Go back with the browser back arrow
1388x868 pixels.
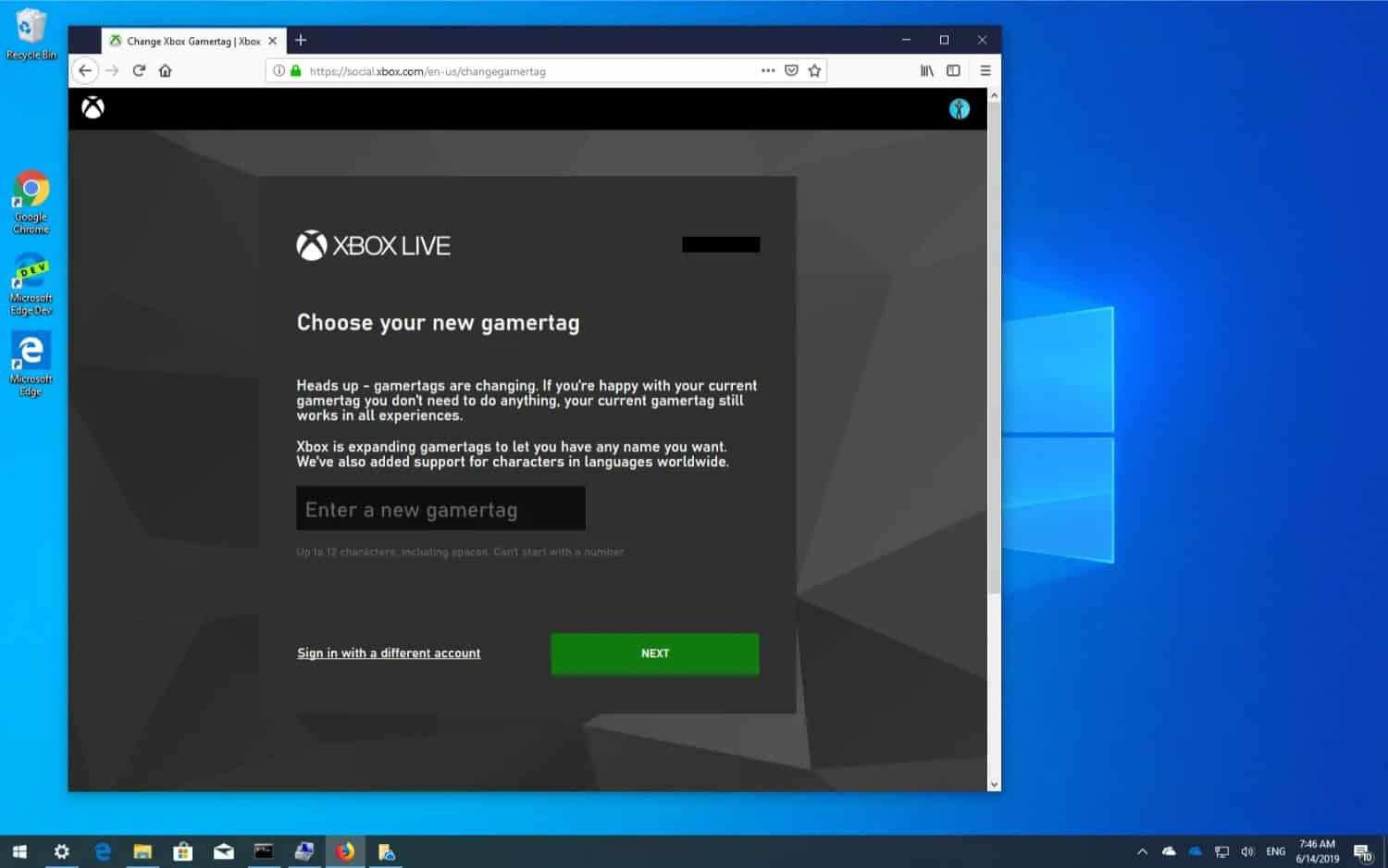(85, 70)
